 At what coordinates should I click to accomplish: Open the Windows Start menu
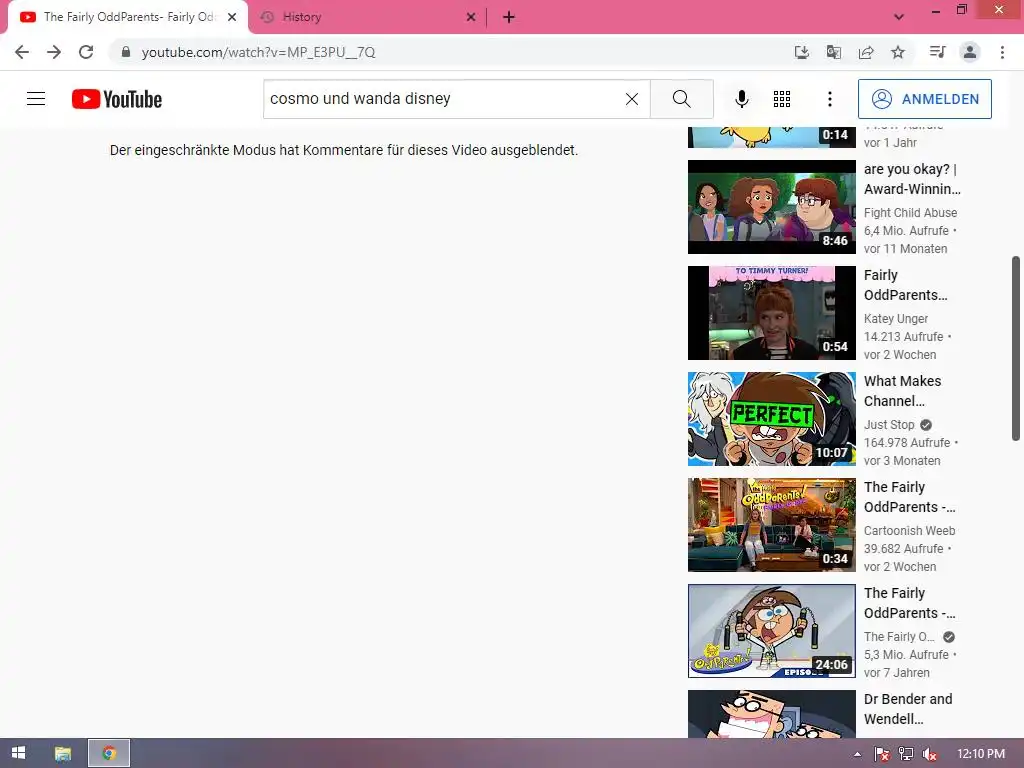click(18, 753)
